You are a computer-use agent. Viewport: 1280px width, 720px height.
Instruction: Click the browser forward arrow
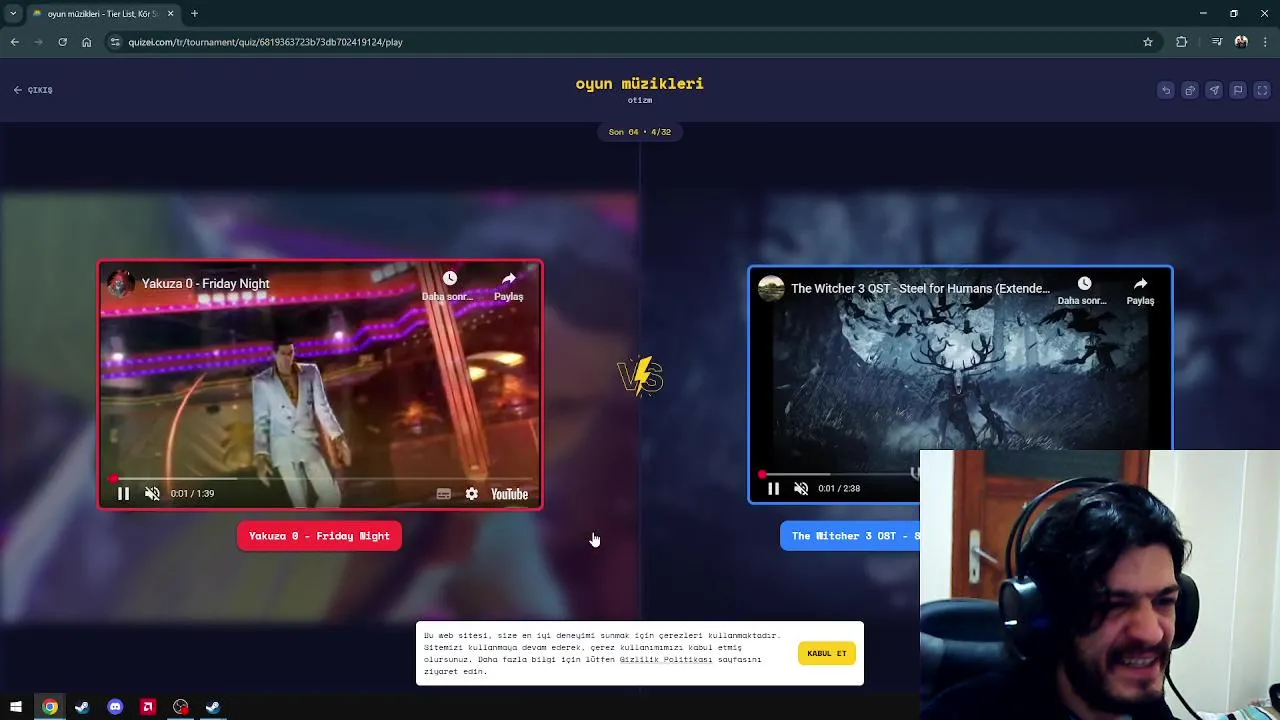tap(38, 42)
